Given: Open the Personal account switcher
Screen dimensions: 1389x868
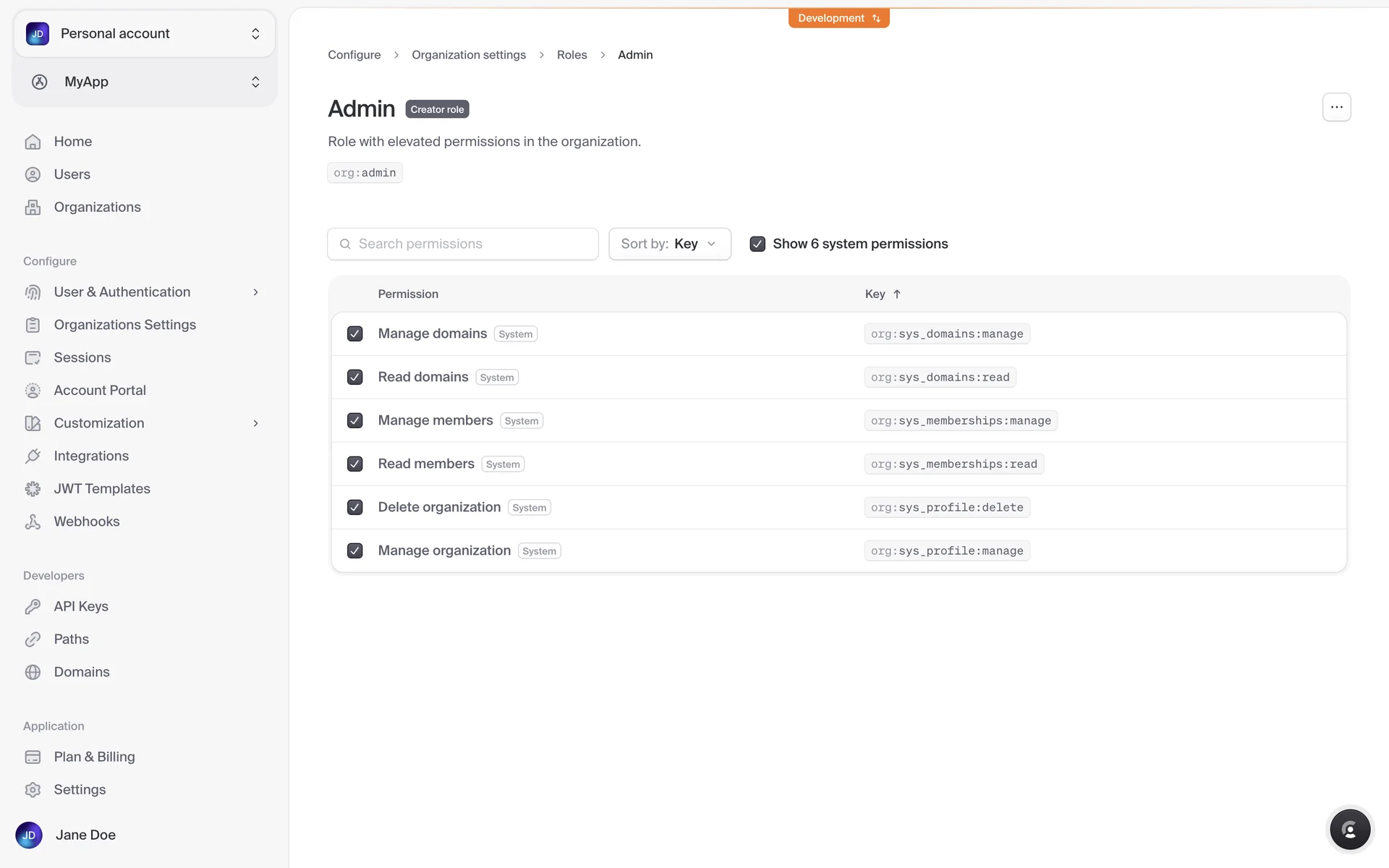Looking at the screenshot, I should [x=144, y=33].
